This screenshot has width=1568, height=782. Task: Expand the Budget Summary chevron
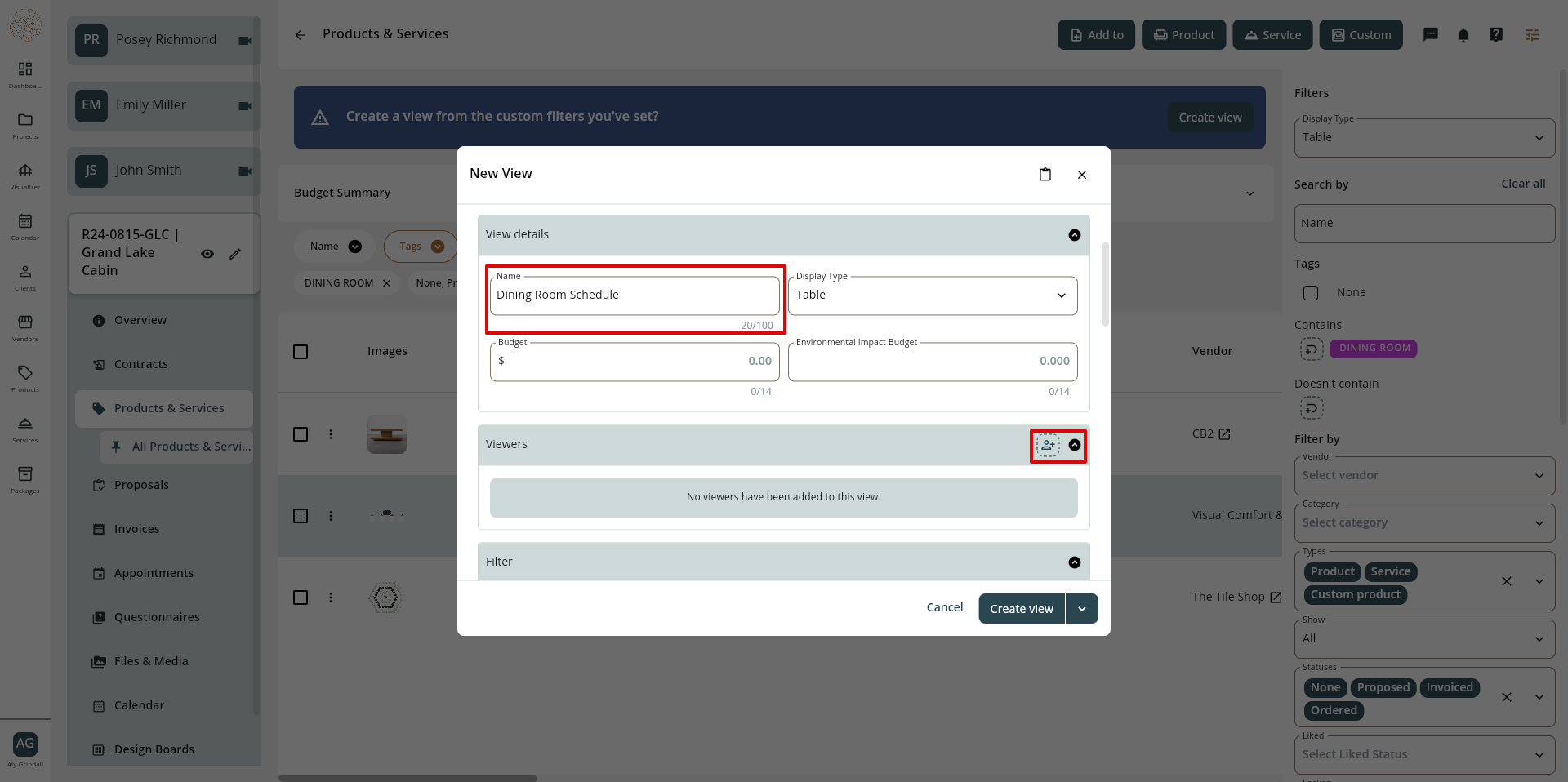point(1250,193)
